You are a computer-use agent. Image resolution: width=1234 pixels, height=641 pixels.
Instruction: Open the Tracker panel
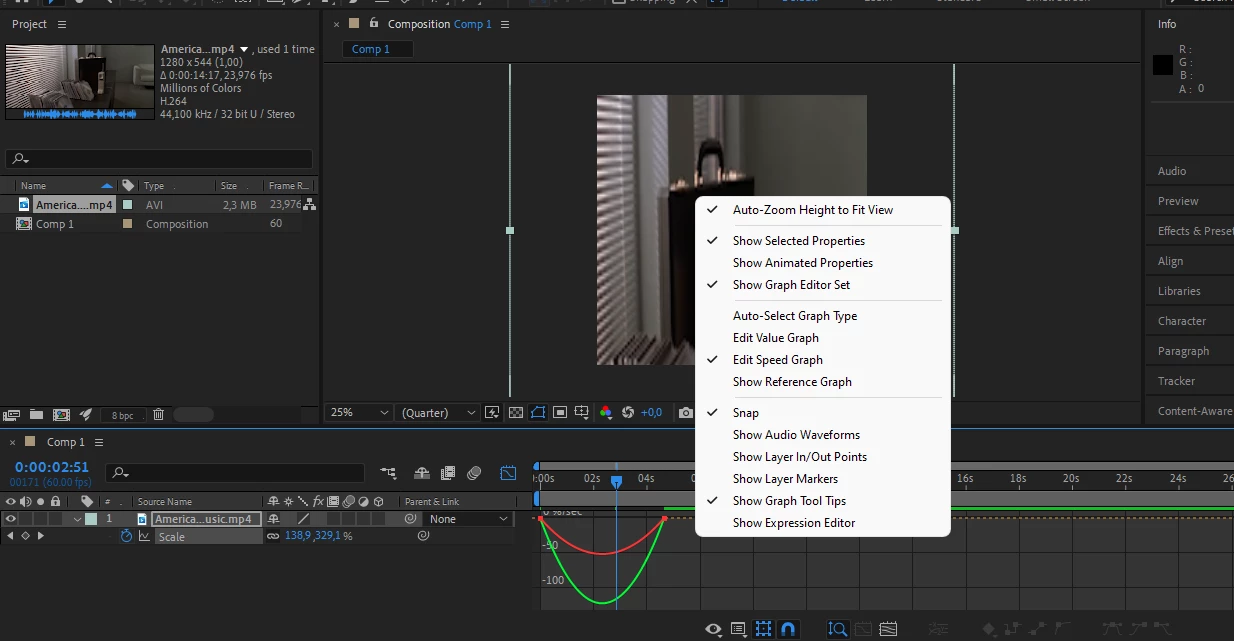[1176, 381]
